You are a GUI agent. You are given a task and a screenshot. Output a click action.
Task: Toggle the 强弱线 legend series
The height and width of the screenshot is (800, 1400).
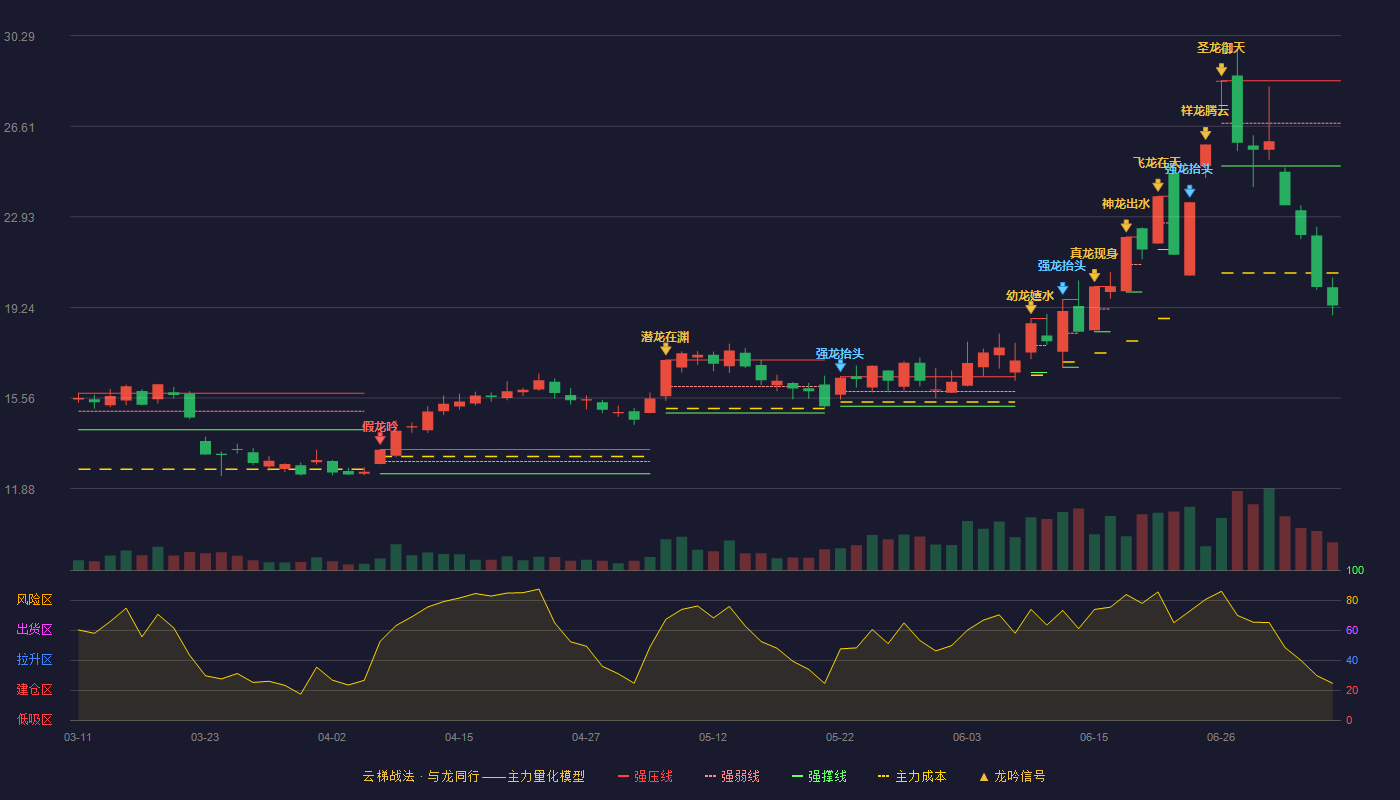[x=732, y=776]
